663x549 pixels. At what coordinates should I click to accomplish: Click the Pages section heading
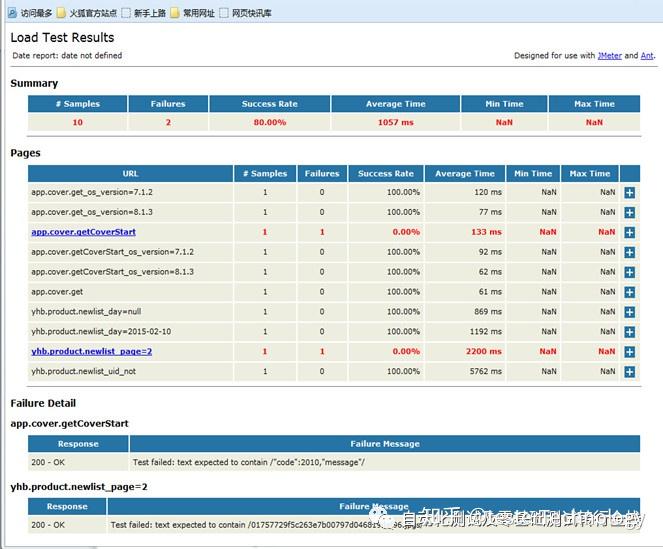click(25, 153)
